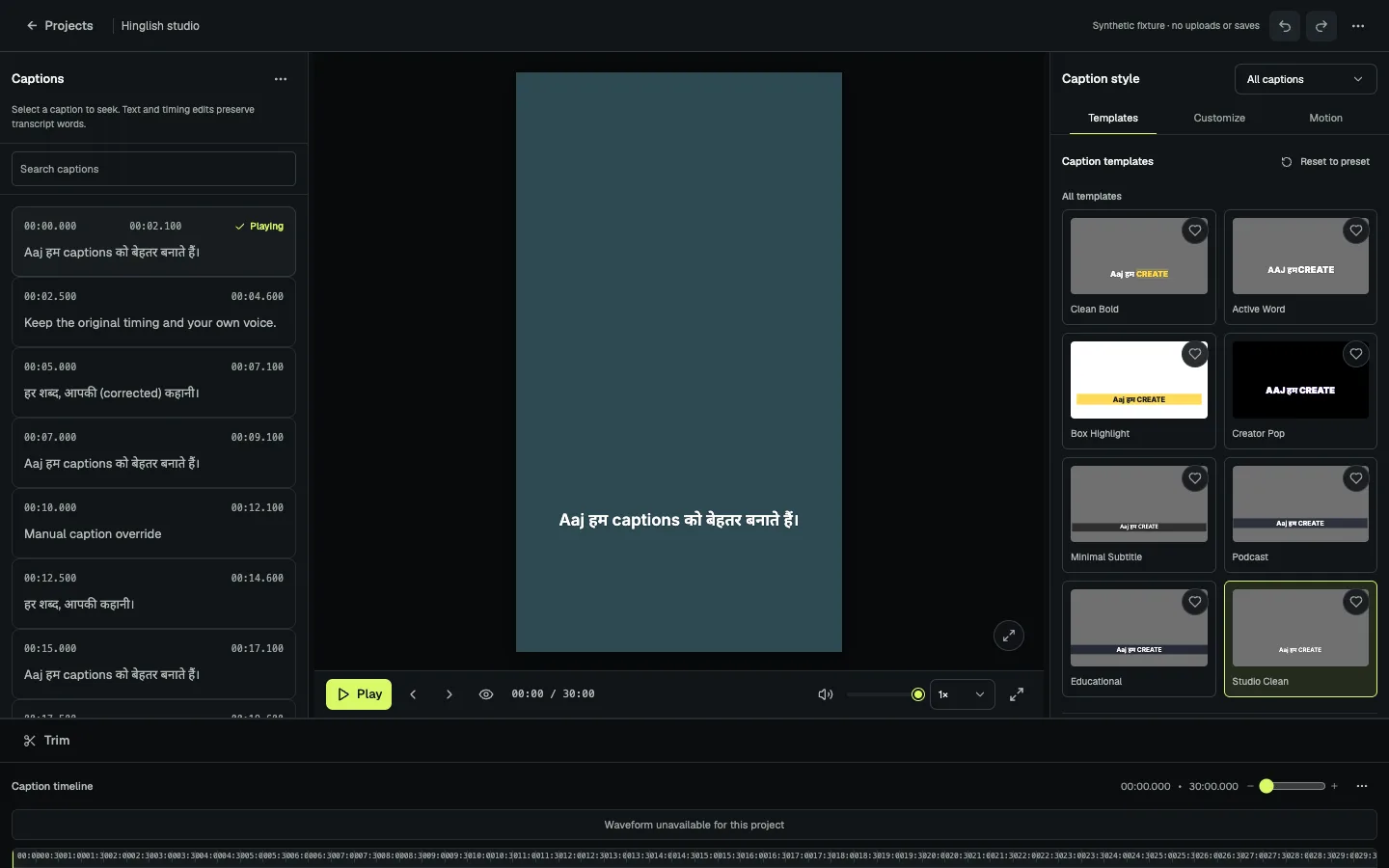Favorite the Educational template
This screenshot has height=868, width=1389.
(1195, 602)
